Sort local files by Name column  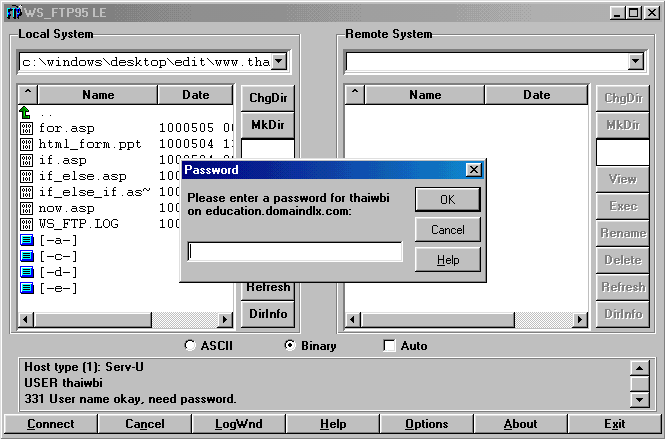tap(98, 95)
